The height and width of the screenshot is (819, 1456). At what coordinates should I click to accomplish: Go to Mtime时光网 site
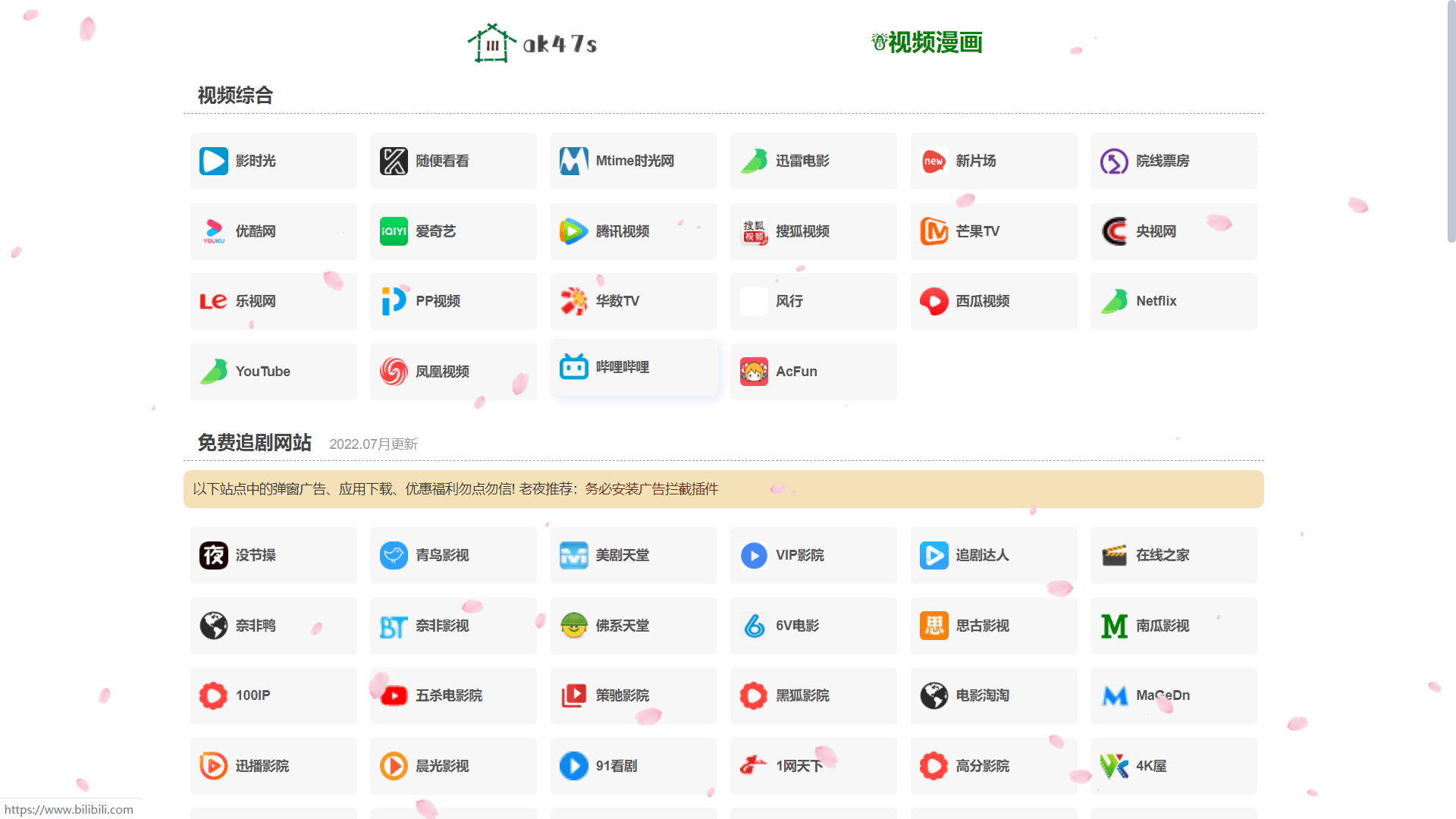tap(633, 161)
